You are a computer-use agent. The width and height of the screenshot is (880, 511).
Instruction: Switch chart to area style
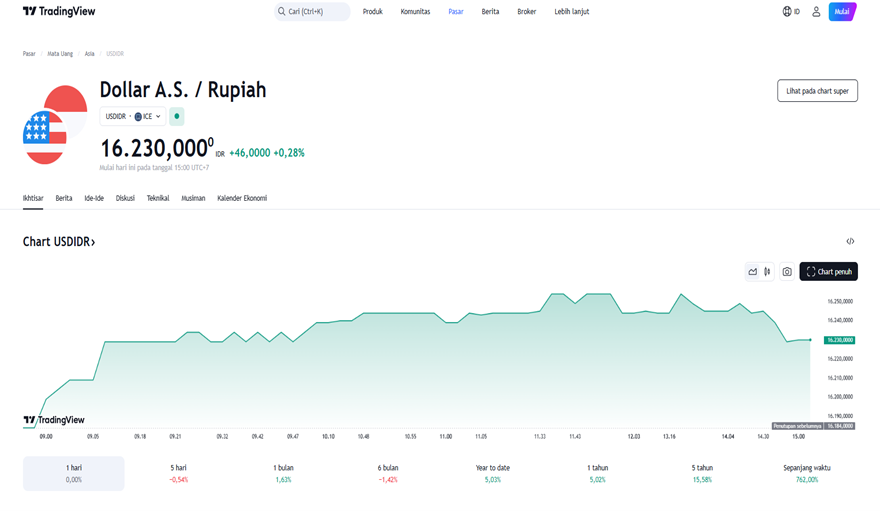click(x=753, y=272)
